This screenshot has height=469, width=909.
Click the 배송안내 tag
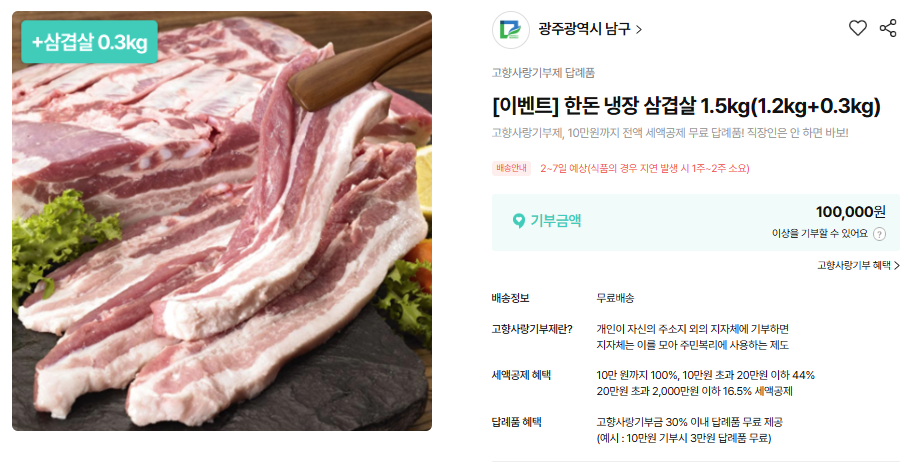click(511, 168)
